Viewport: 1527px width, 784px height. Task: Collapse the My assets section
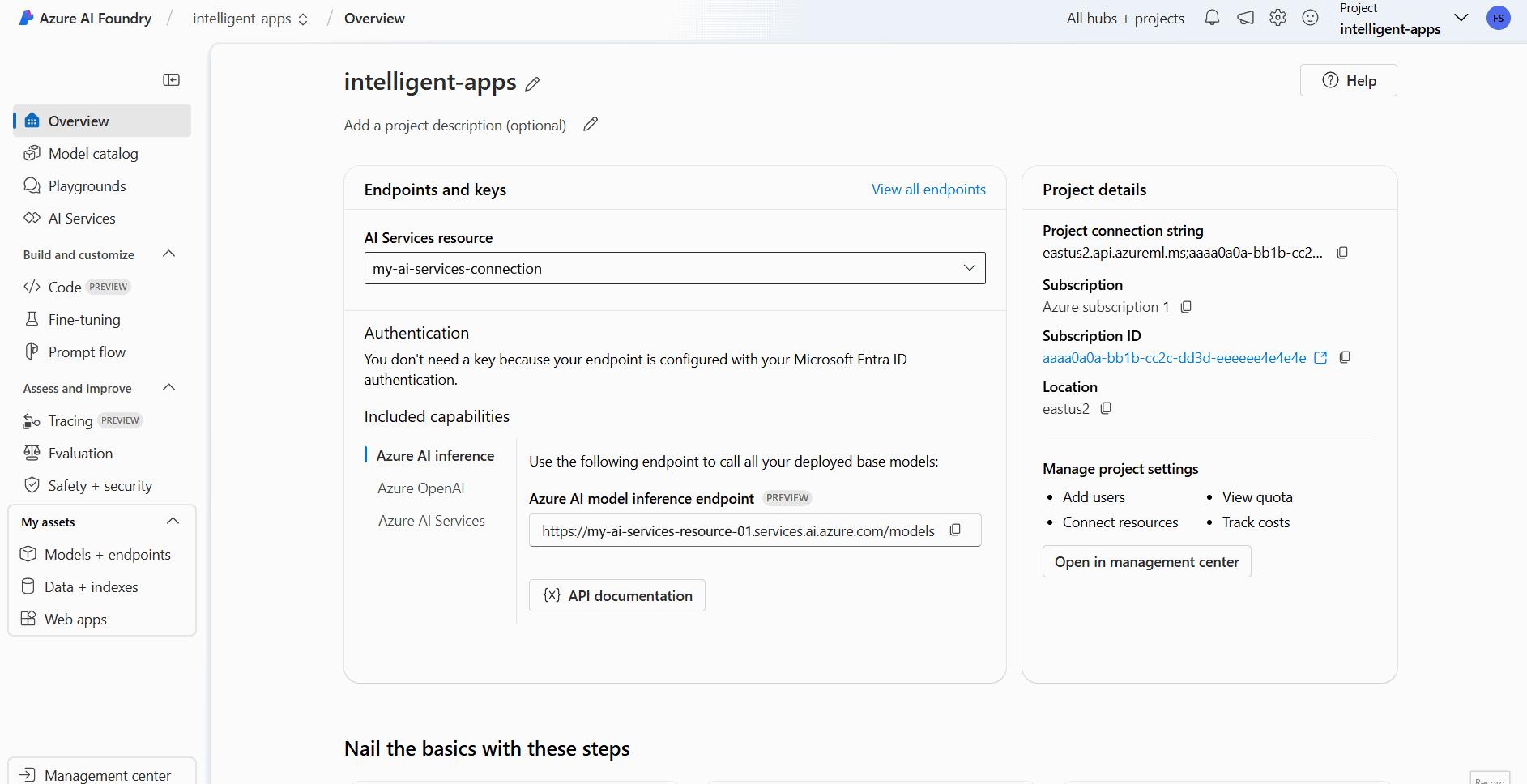pos(173,522)
